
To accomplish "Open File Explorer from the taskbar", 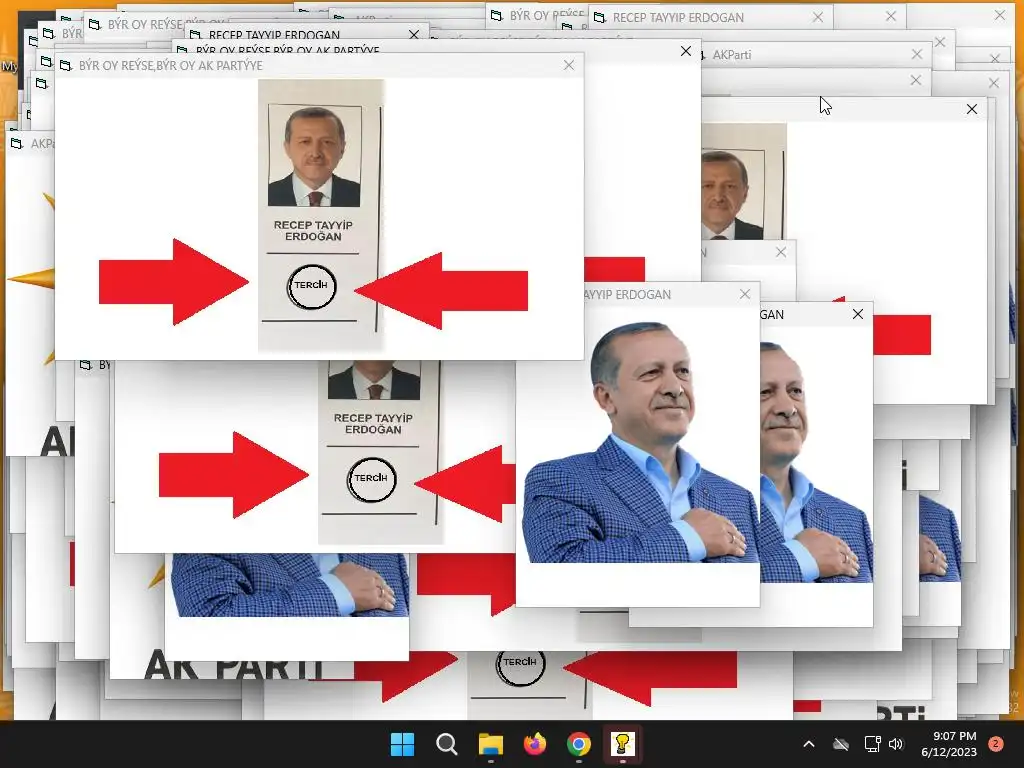I will pyautogui.click(x=490, y=744).
